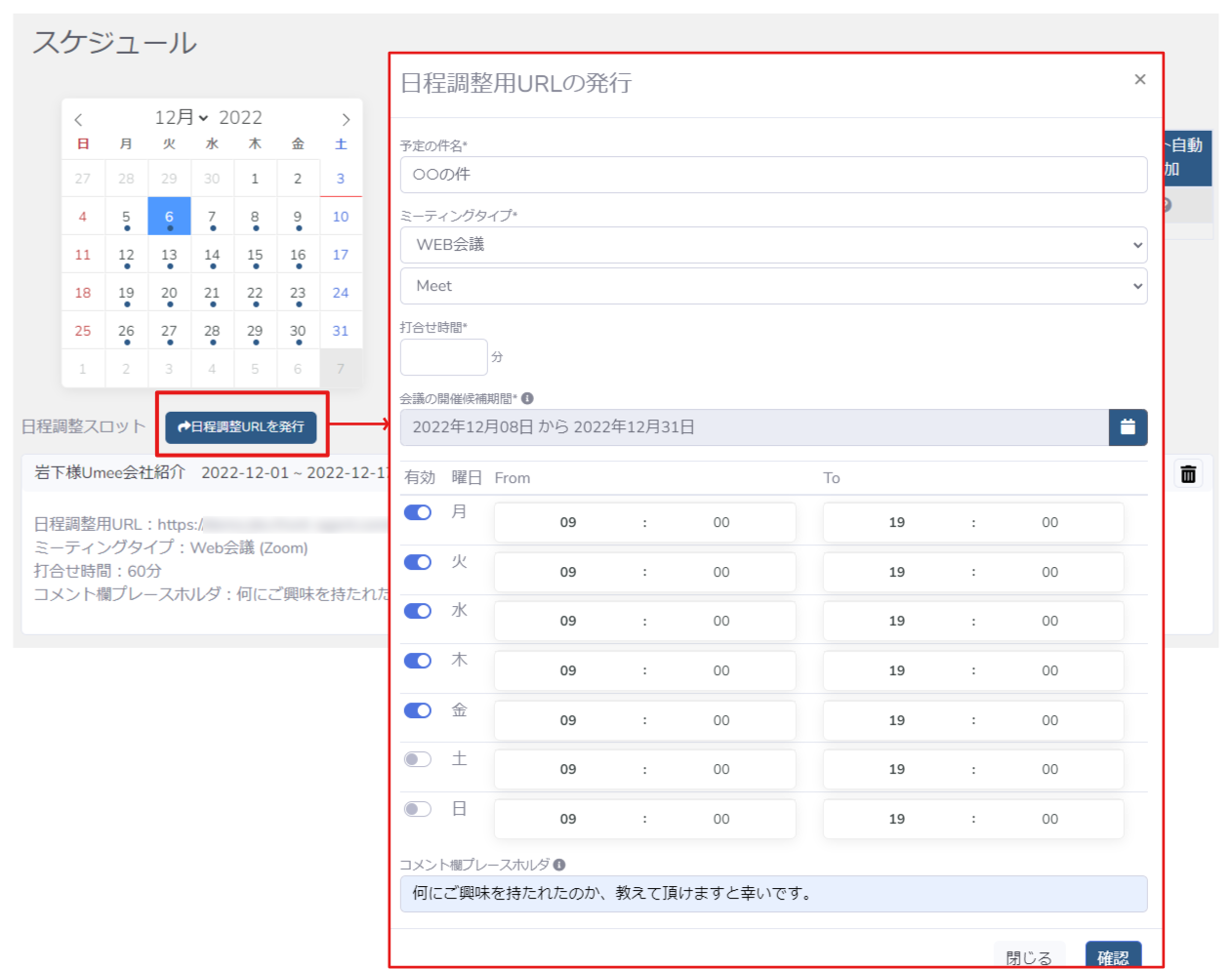Enable the Saturday (土) toggle
The width and height of the screenshot is (1232, 969).
click(x=418, y=759)
